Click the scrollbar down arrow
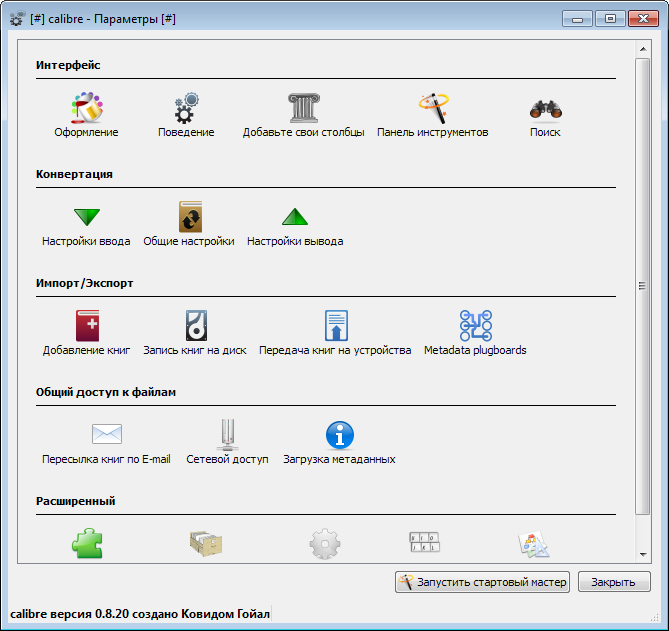Image resolution: width=669 pixels, height=631 pixels. point(643,555)
